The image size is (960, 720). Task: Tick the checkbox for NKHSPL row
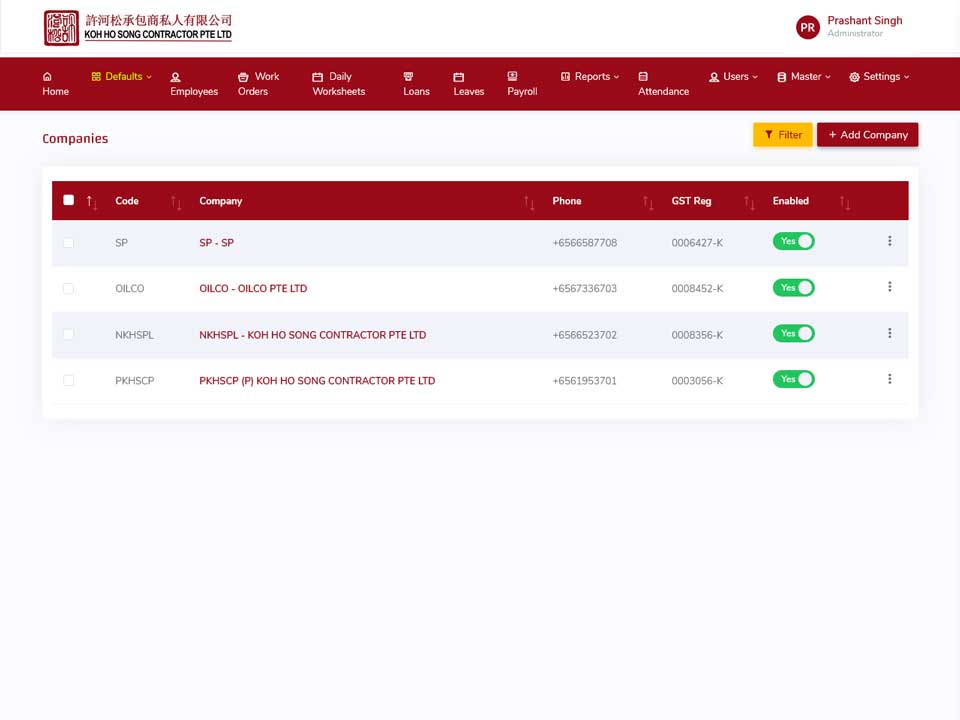(69, 334)
